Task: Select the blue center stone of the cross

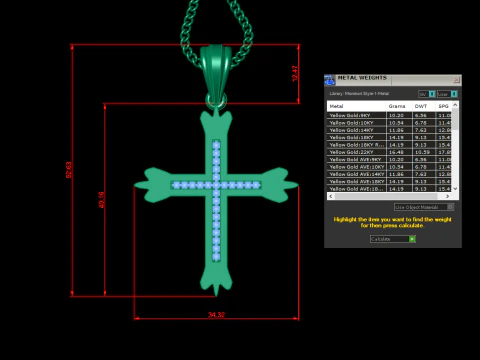Action: pos(216,185)
